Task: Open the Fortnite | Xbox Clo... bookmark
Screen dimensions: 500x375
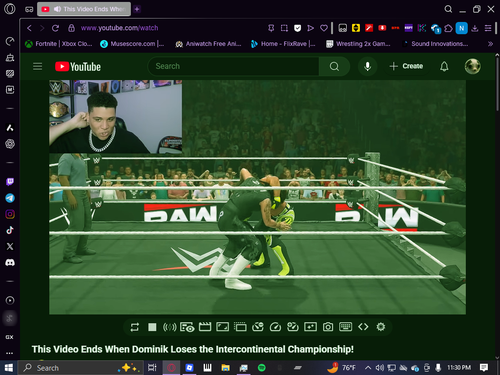Action: (59, 44)
